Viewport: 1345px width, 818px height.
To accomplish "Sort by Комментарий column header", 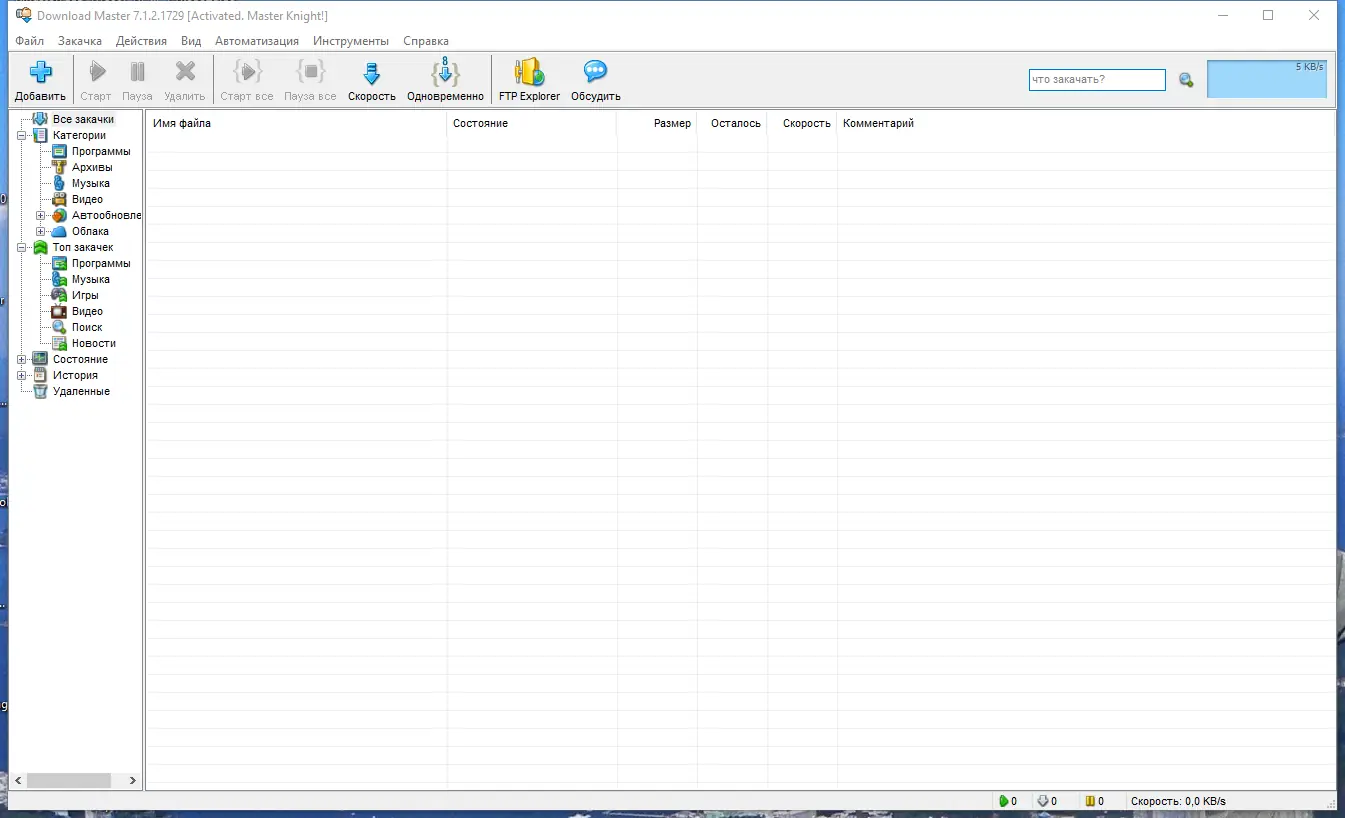I will point(1086,124).
